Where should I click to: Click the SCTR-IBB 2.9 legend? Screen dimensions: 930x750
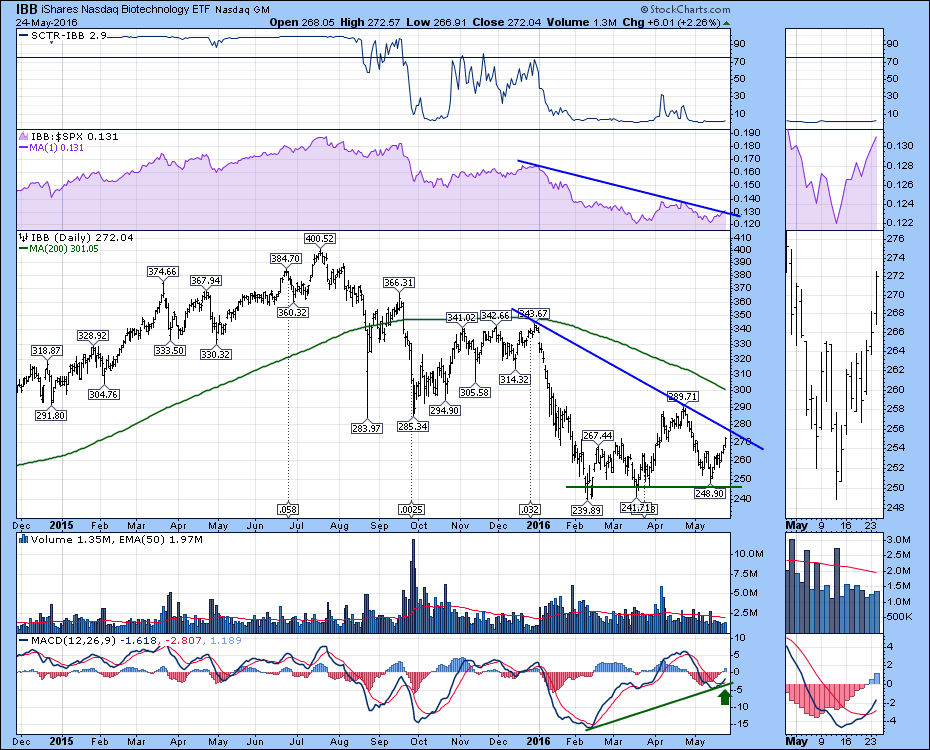[62, 36]
